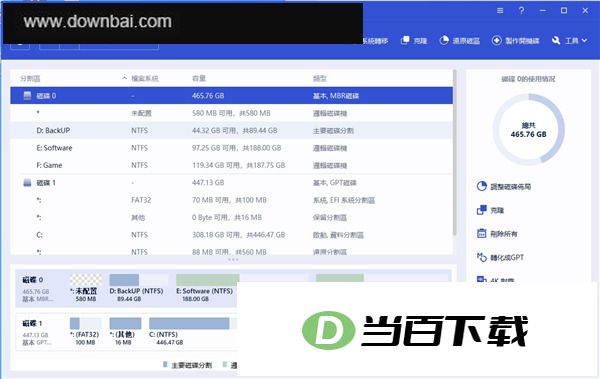Image resolution: width=600 pixels, height=379 pixels.
Task: Click the panel splitter dots handle
Action: click(233, 260)
